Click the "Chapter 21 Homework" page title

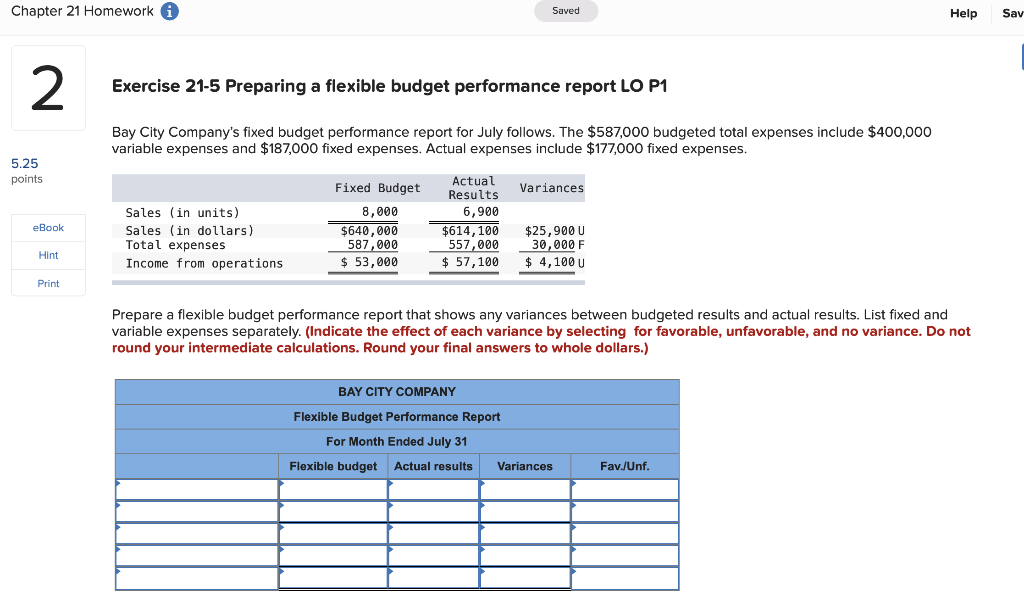tap(82, 11)
